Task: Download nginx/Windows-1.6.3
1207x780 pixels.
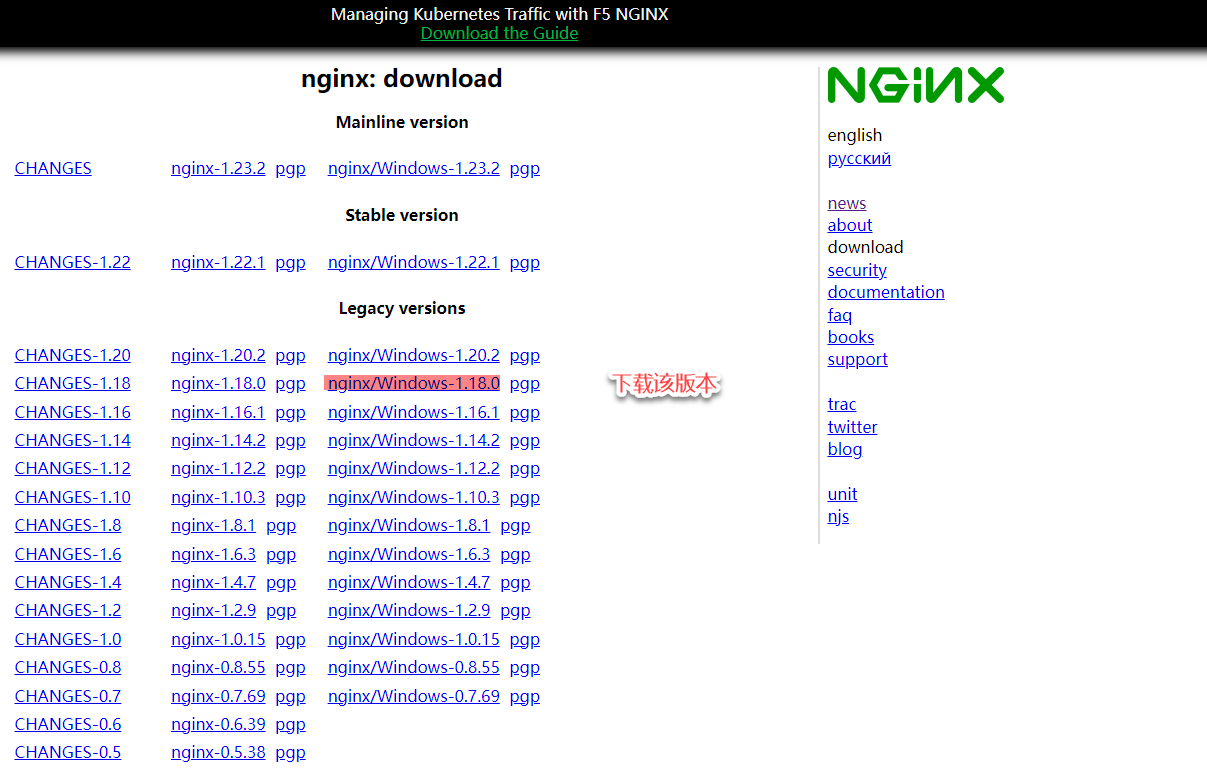Action: click(409, 554)
